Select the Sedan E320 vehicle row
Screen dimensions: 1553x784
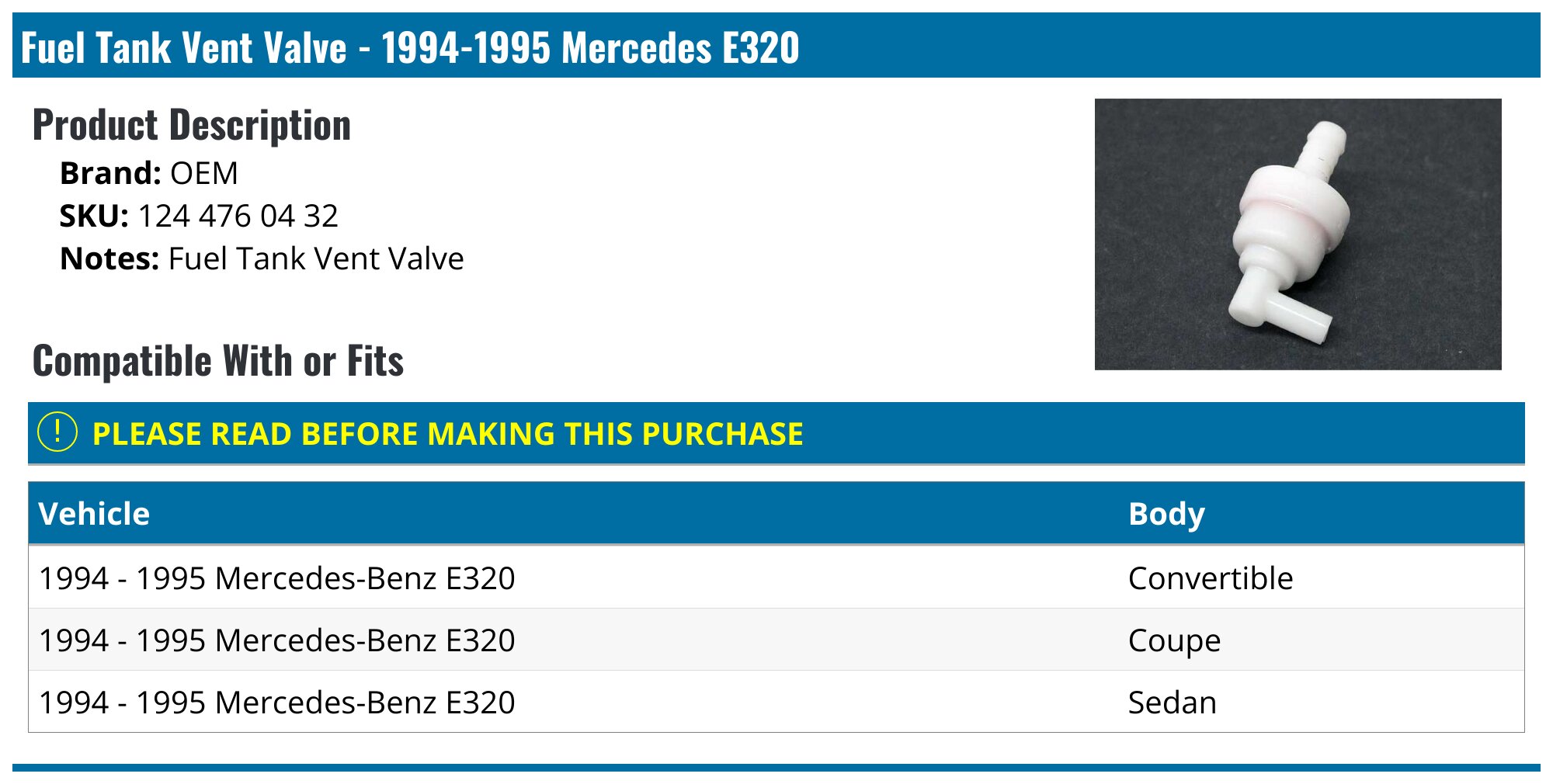(277, 702)
